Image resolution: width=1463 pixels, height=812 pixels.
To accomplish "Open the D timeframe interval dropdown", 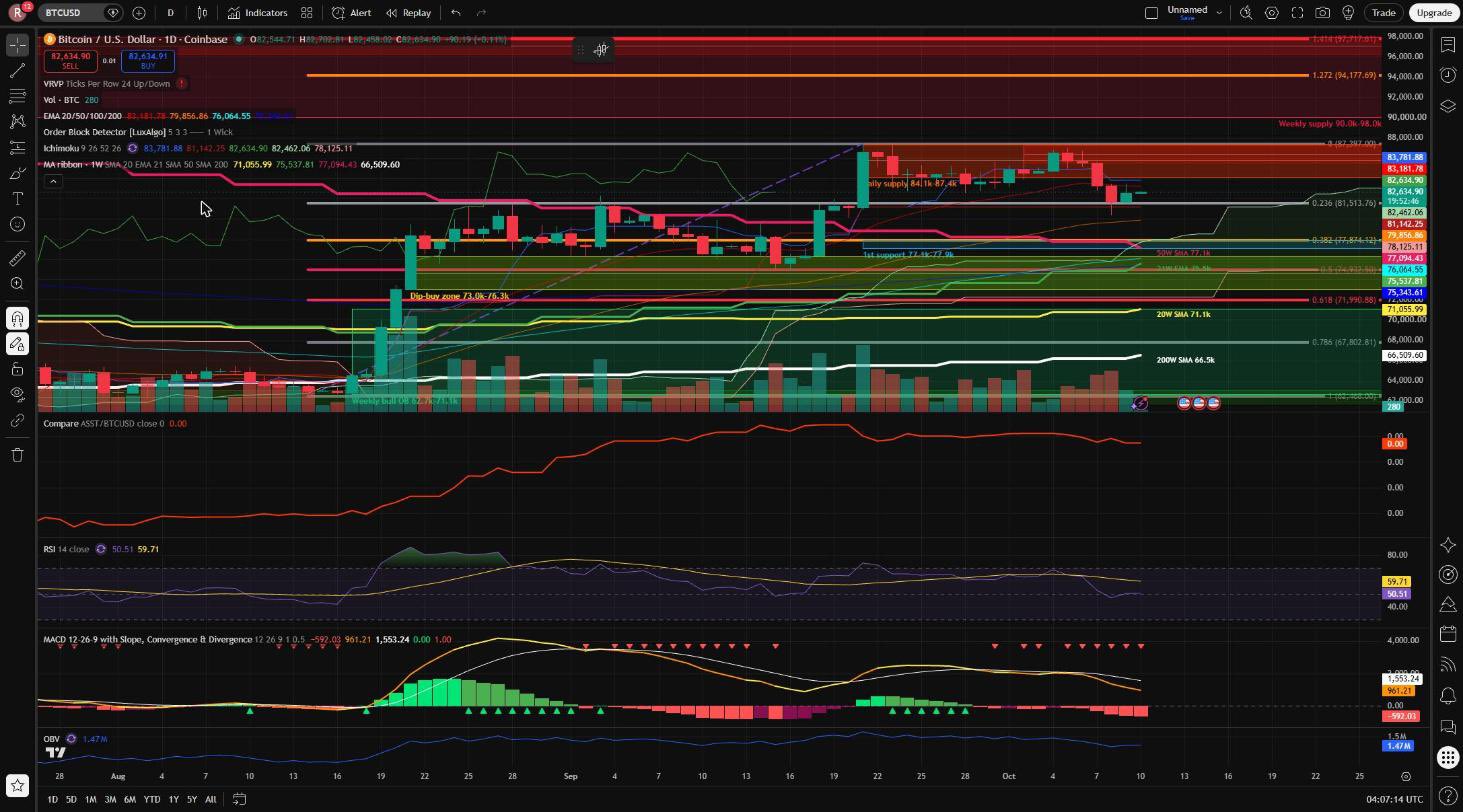I will point(170,13).
